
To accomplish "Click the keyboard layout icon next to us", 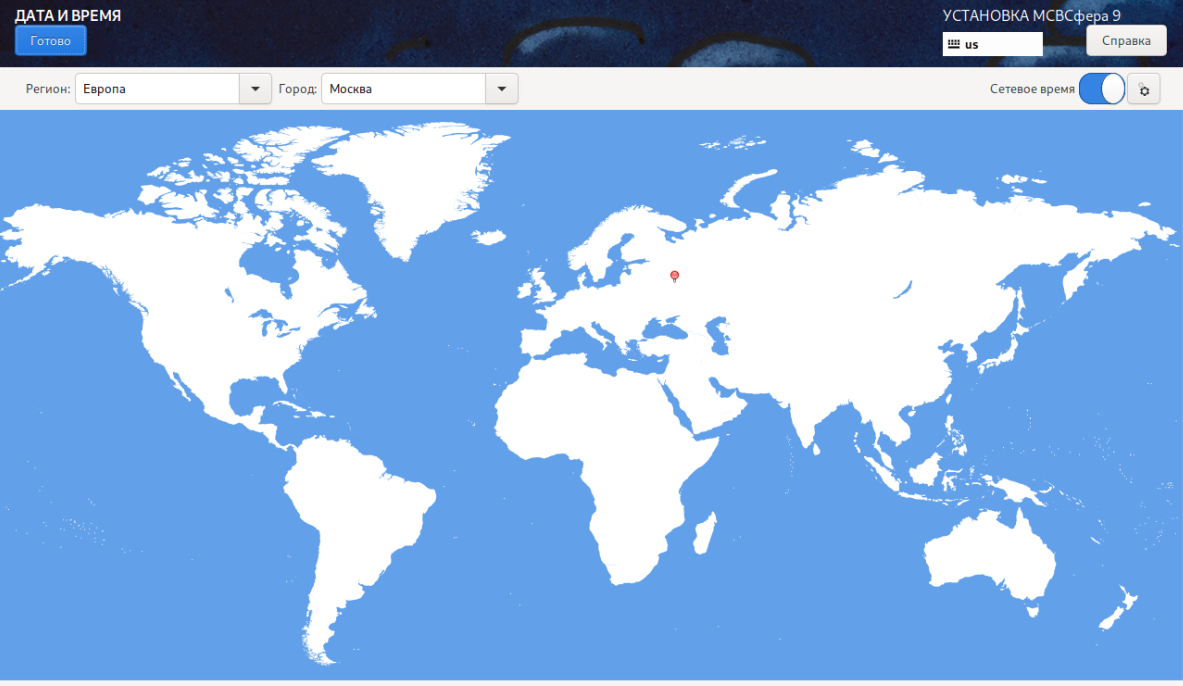I will tap(953, 45).
